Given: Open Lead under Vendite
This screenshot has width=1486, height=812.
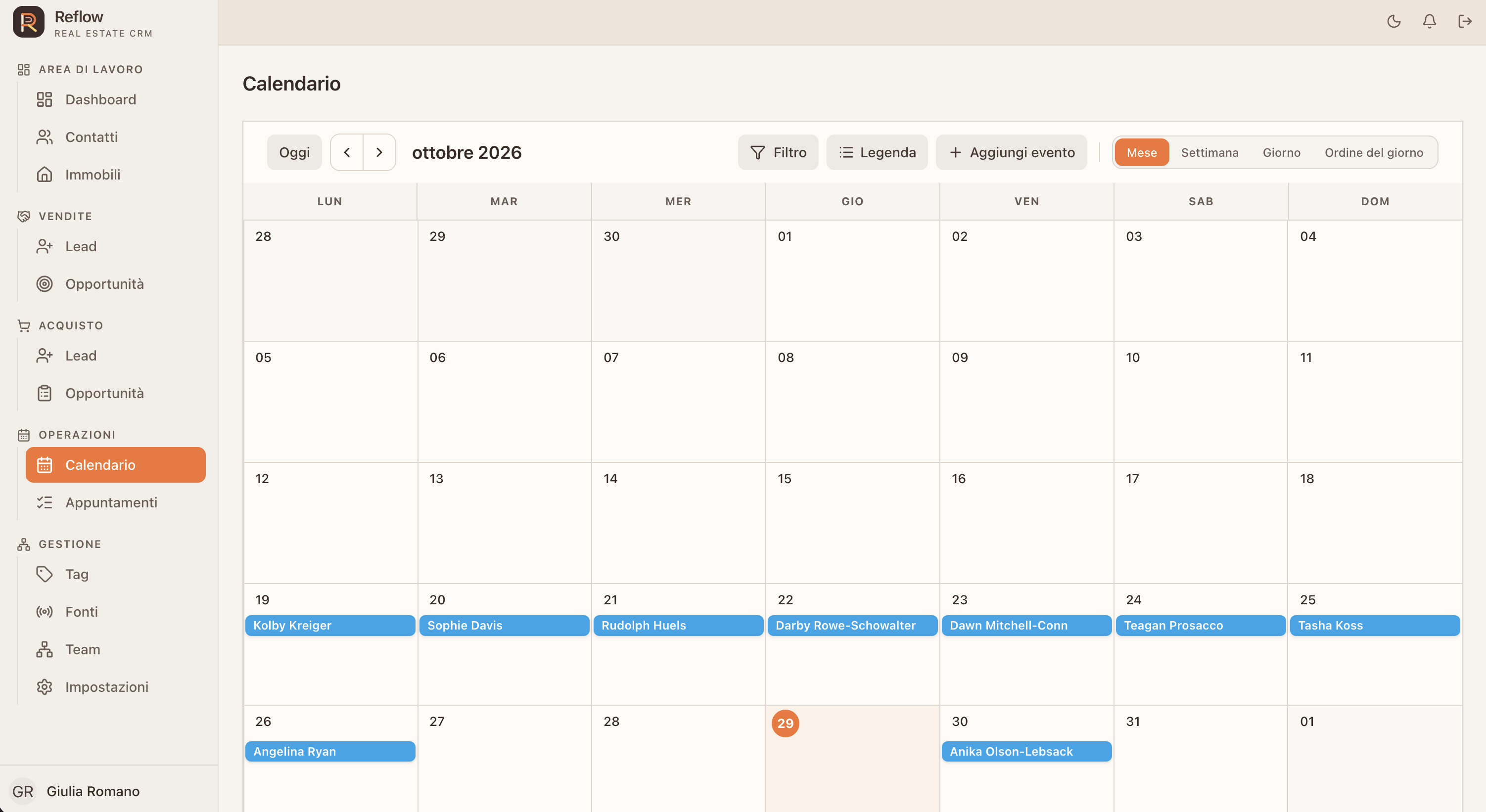Looking at the screenshot, I should (115, 246).
